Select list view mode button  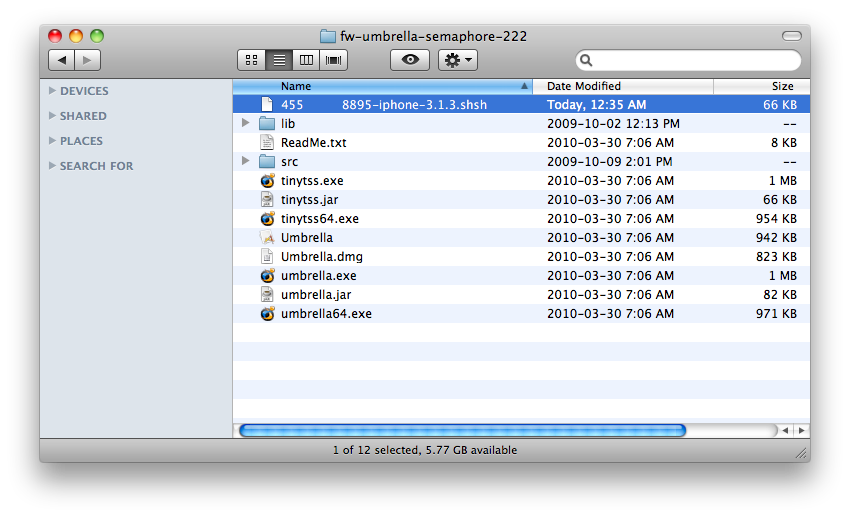click(x=279, y=60)
